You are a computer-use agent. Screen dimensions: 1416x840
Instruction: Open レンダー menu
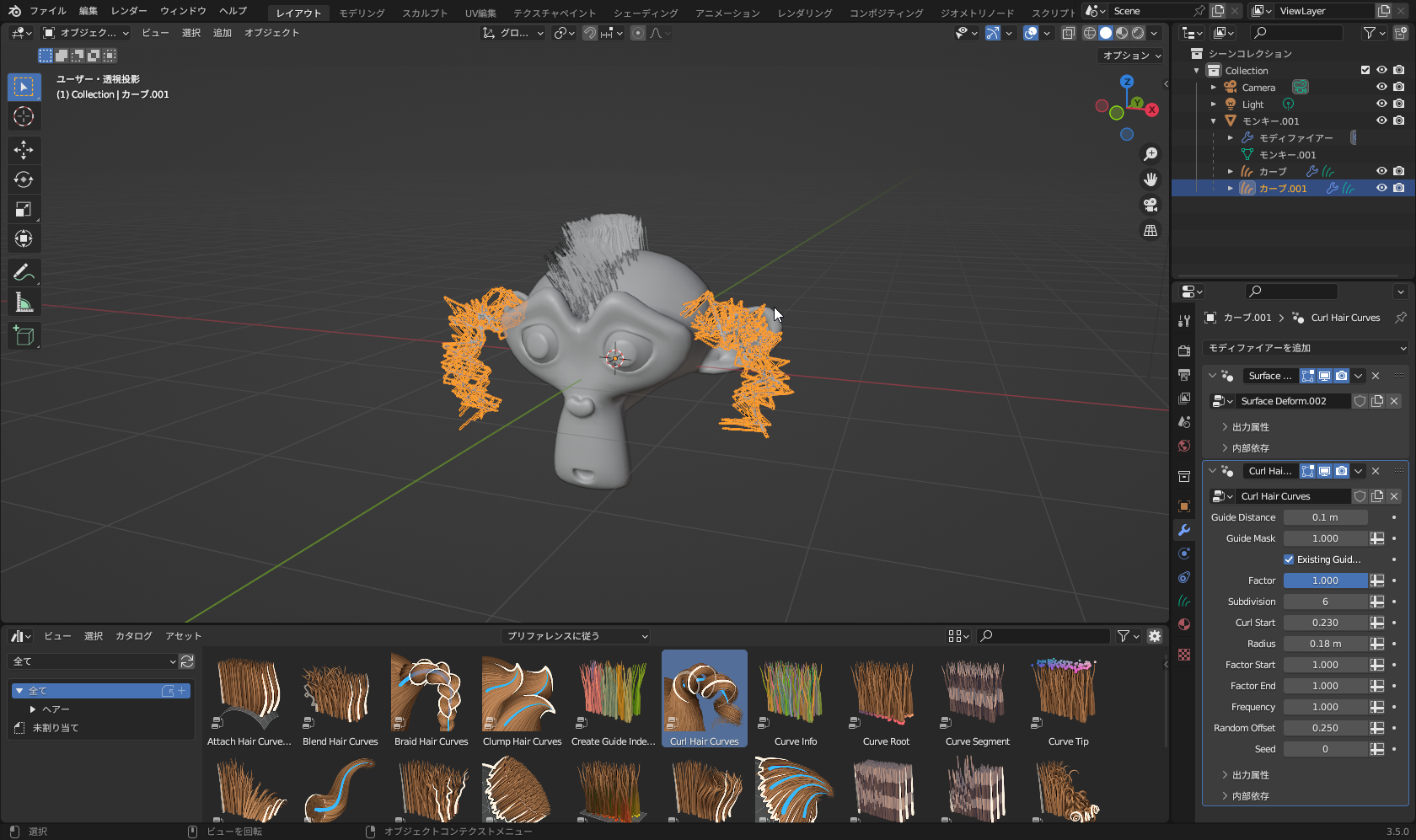(129, 11)
